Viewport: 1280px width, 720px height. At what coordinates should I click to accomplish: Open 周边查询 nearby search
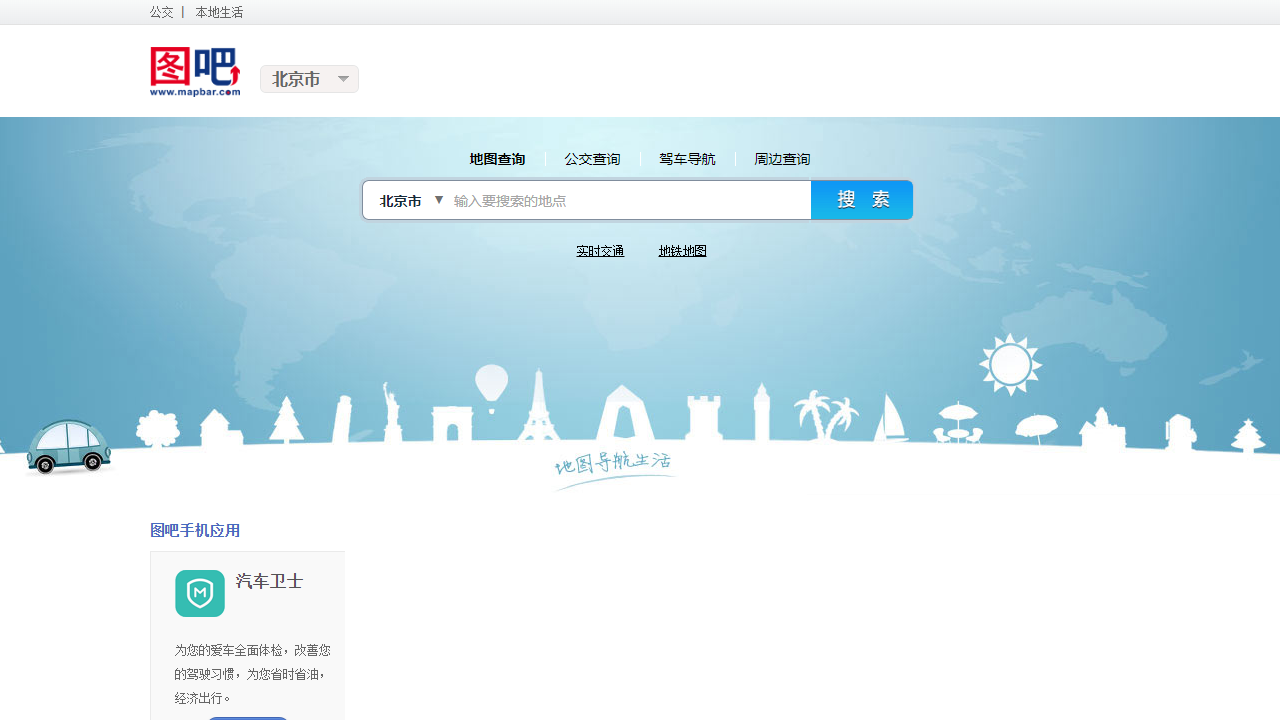[782, 159]
